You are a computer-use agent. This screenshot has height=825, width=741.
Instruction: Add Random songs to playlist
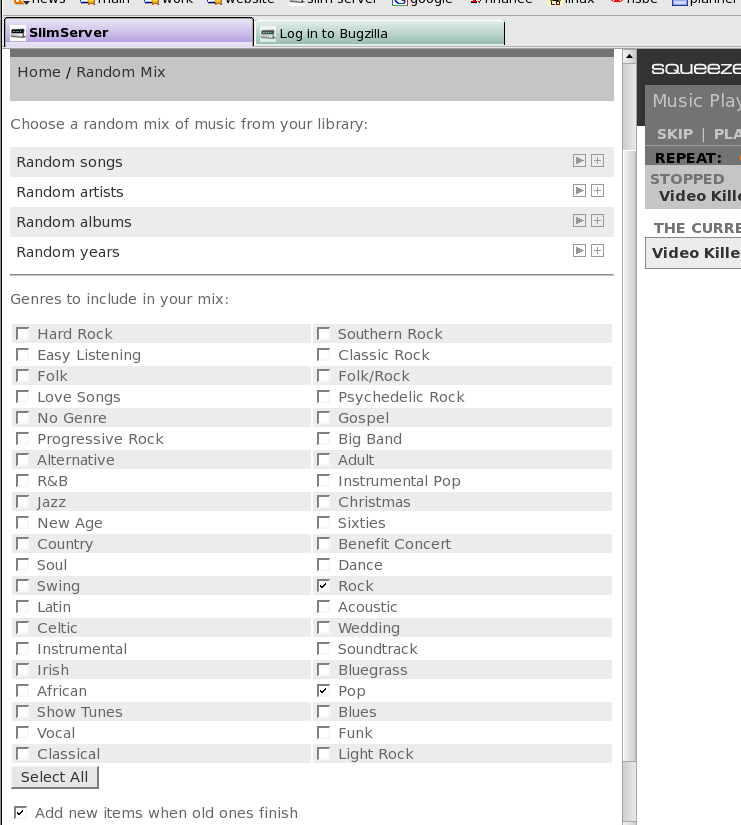[597, 161]
